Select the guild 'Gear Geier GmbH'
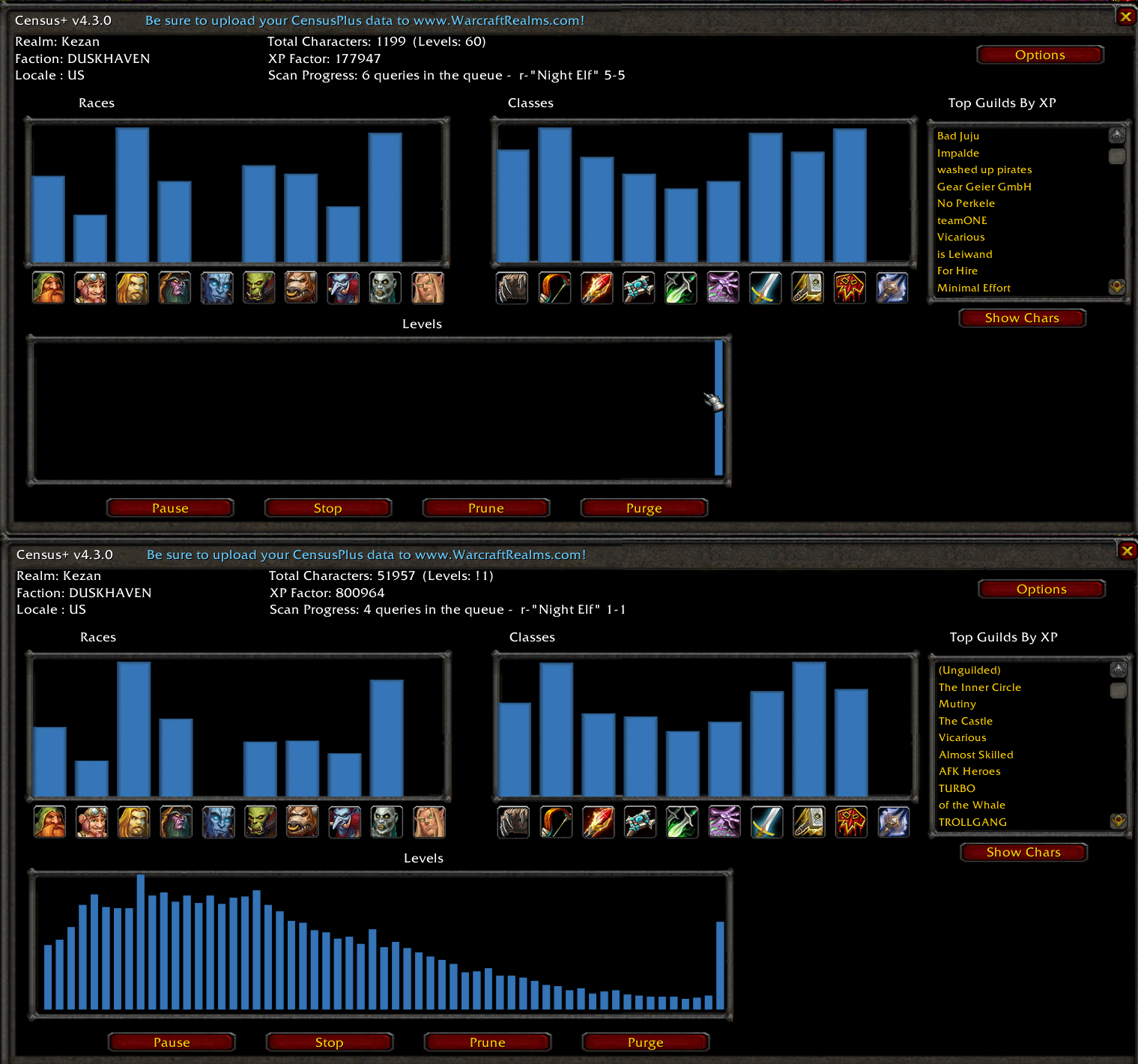 984,187
